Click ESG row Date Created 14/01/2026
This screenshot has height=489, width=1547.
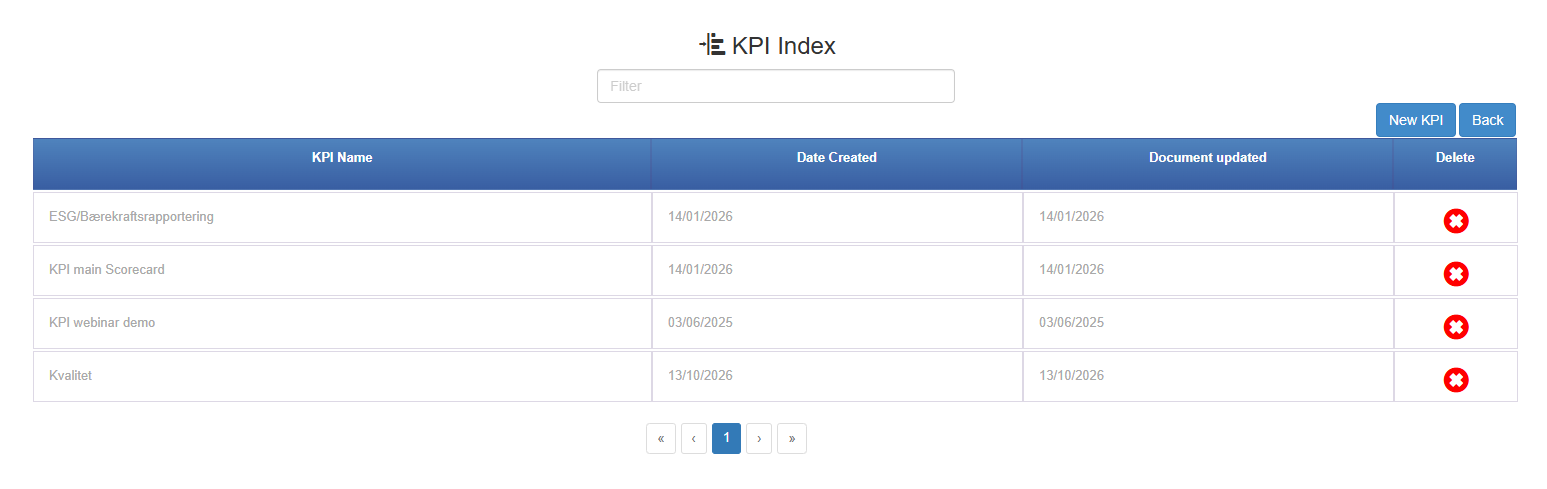point(837,217)
